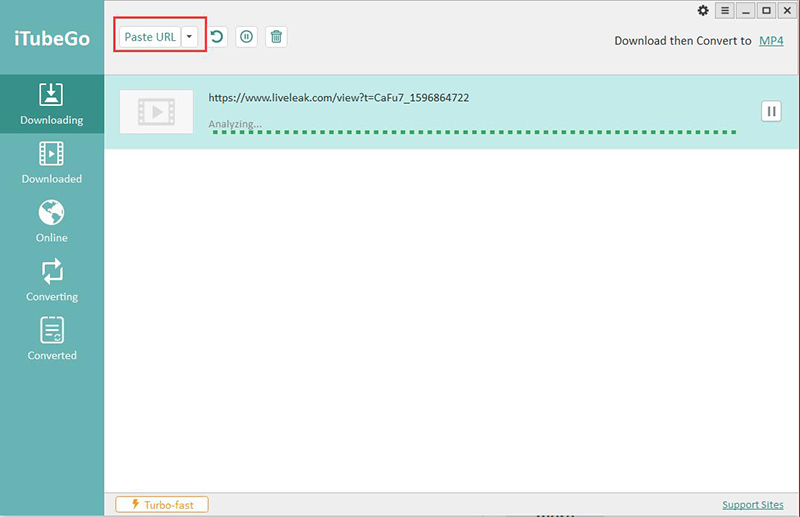The image size is (800, 517).
Task: Click the liveleak video thumbnail placeholder
Action: (157, 112)
